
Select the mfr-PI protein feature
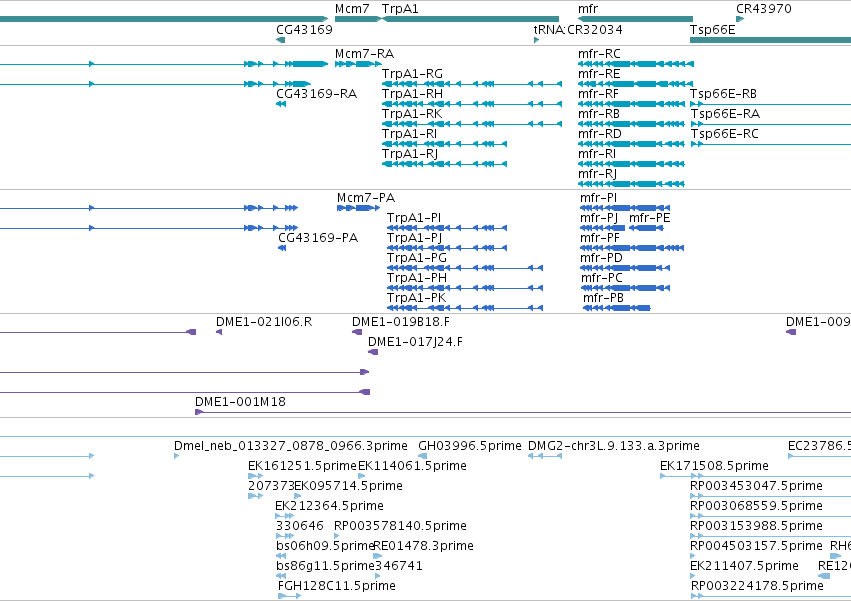(625, 208)
